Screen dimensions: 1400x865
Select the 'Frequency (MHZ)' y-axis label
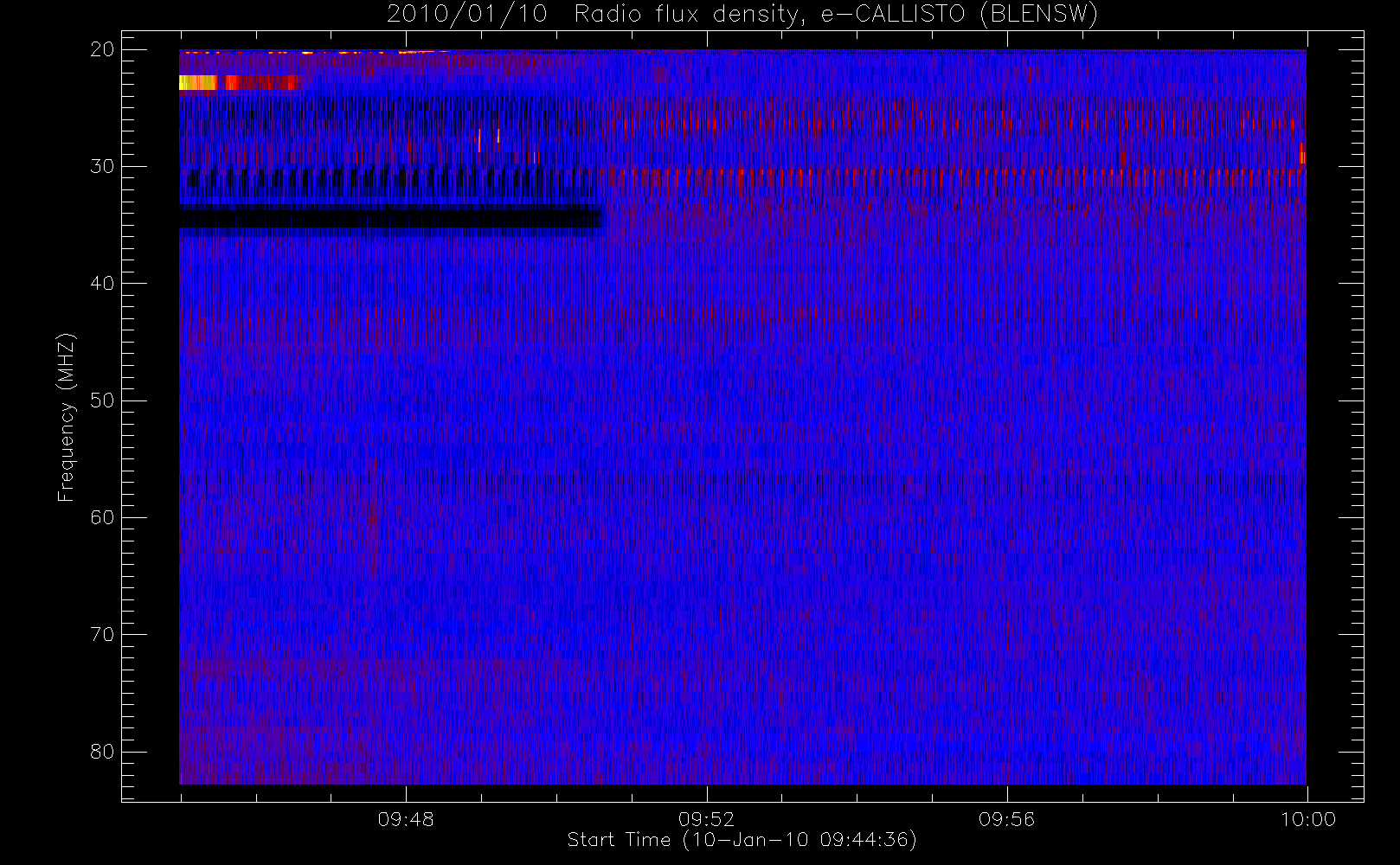[x=66, y=417]
